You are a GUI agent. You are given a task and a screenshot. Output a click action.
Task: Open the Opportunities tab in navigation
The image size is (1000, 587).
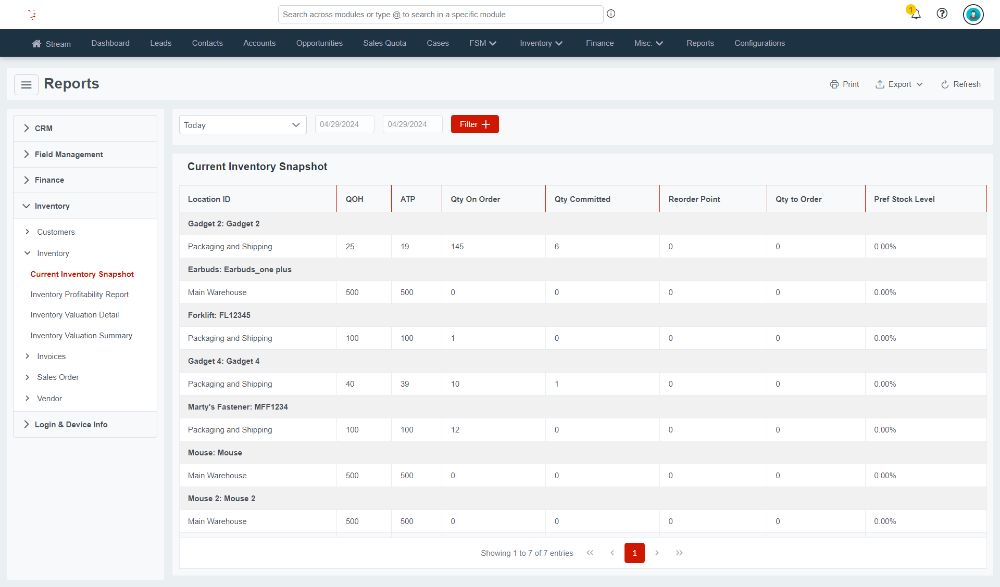click(319, 43)
